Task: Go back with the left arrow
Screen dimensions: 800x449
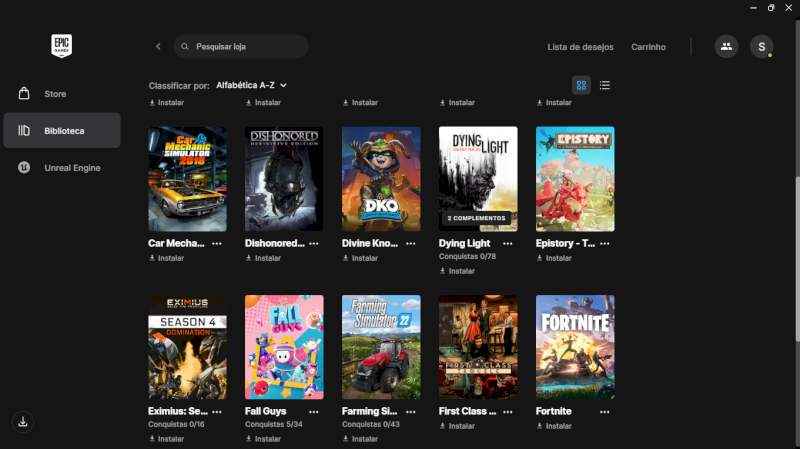Action: pyautogui.click(x=158, y=46)
